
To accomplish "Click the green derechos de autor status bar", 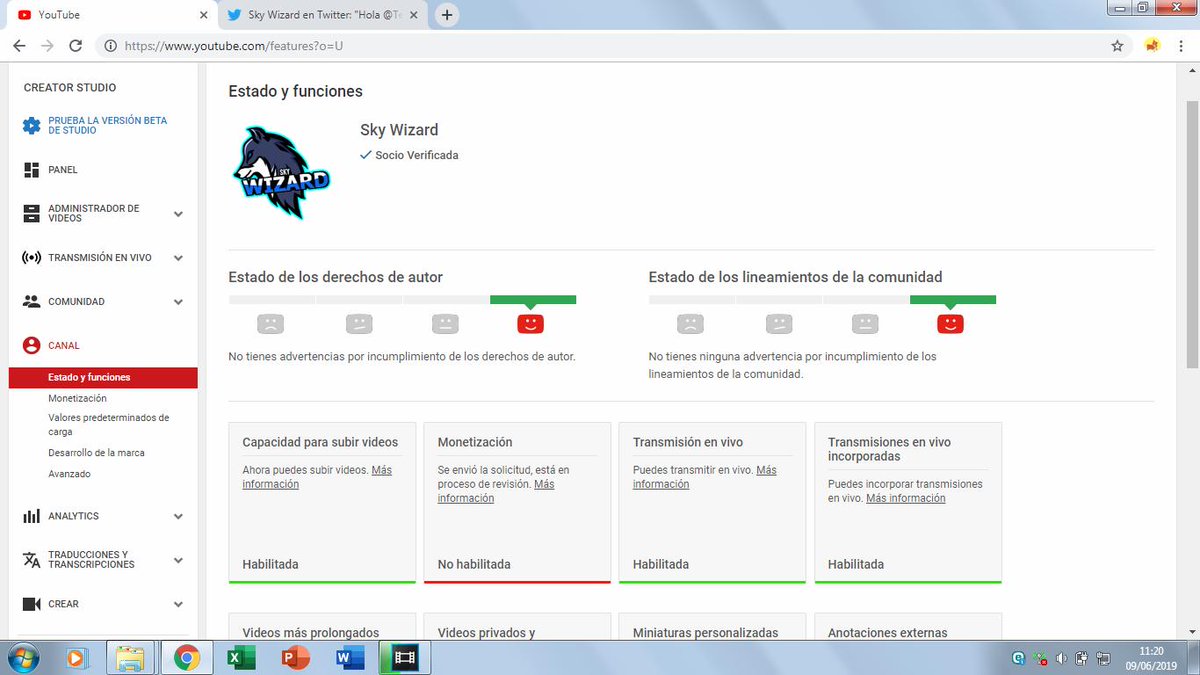I will coord(533,299).
